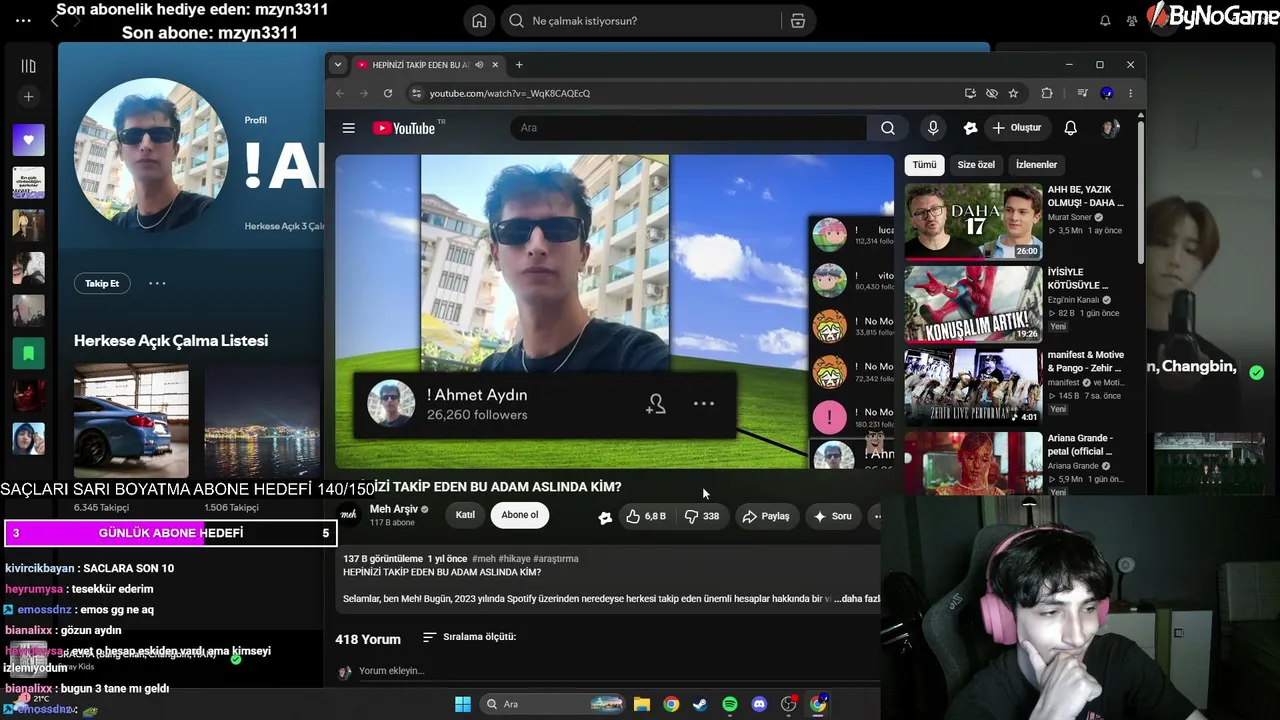Open Chrome profile avatar
The height and width of the screenshot is (720, 1280).
(x=1106, y=93)
